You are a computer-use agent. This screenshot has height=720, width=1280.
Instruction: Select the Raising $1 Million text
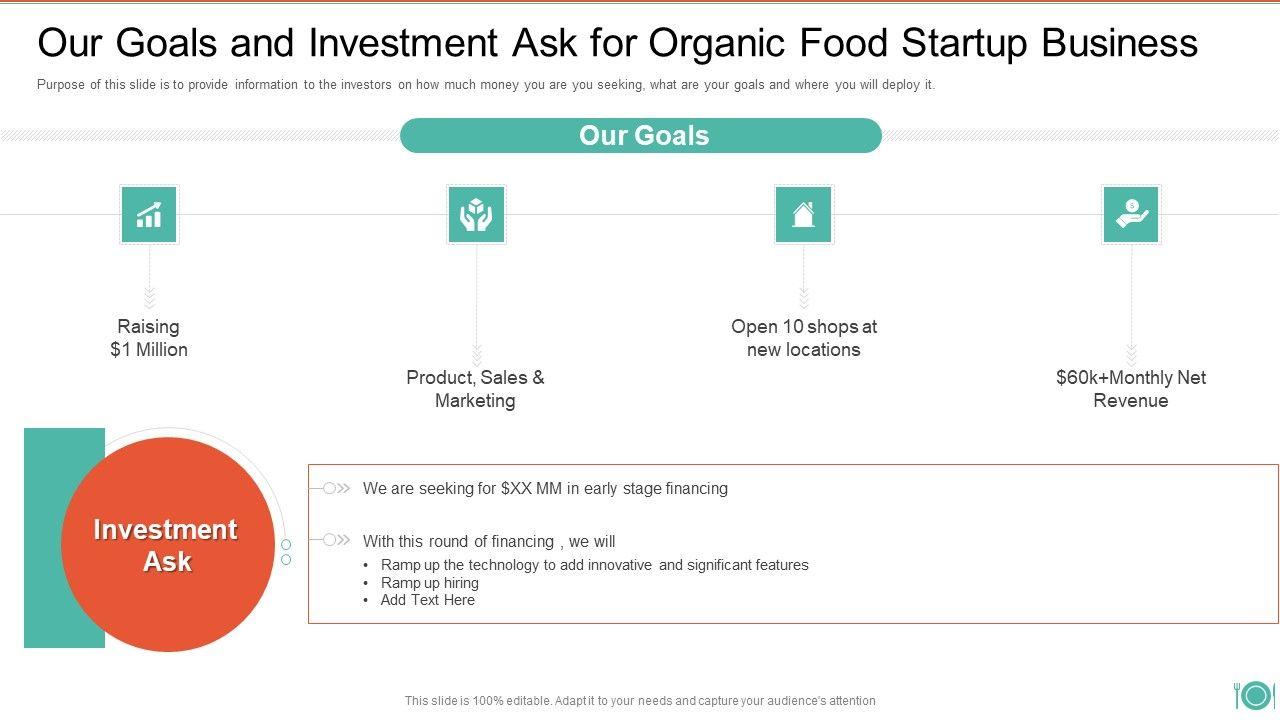pos(149,338)
